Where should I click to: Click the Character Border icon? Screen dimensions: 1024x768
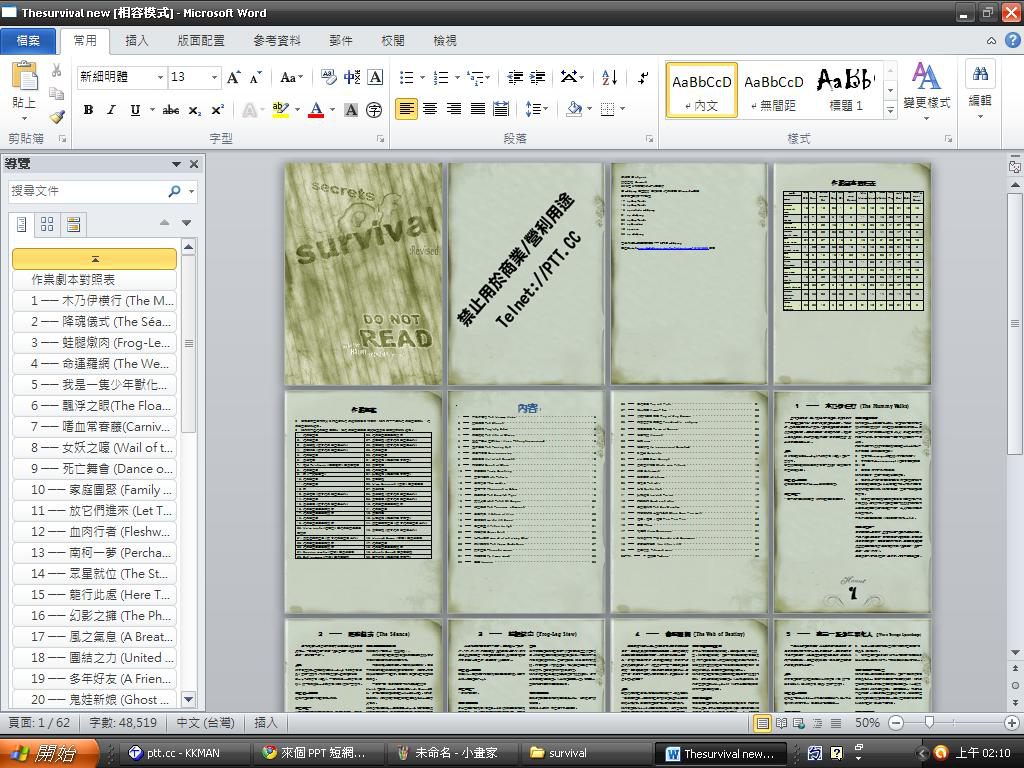point(376,78)
